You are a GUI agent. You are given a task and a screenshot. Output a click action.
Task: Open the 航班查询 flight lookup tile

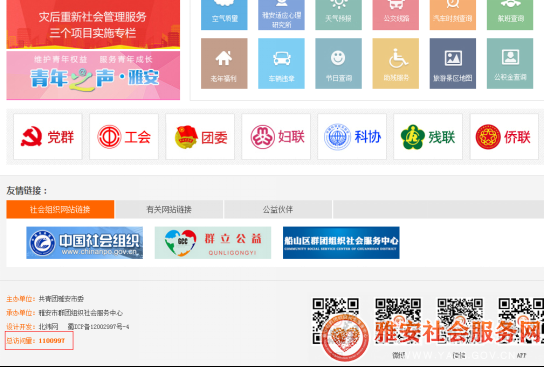click(510, 15)
